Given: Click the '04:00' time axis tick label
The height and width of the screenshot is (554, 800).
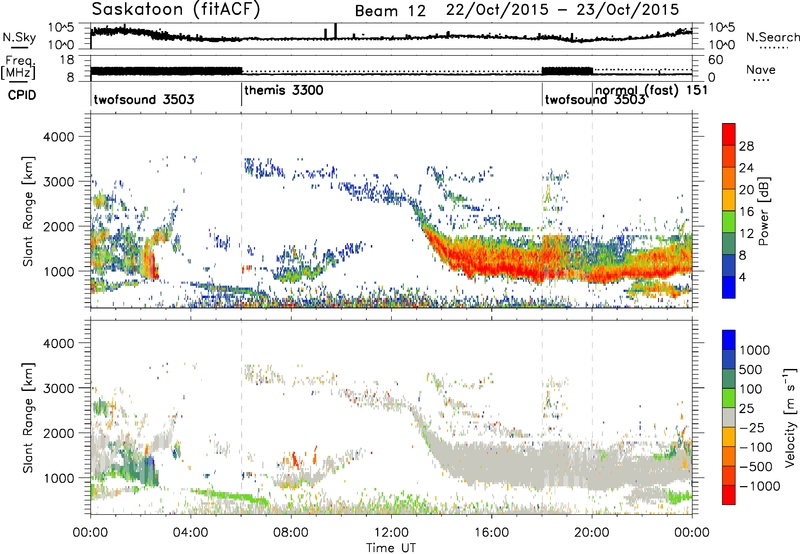Looking at the screenshot, I should click(x=190, y=533).
